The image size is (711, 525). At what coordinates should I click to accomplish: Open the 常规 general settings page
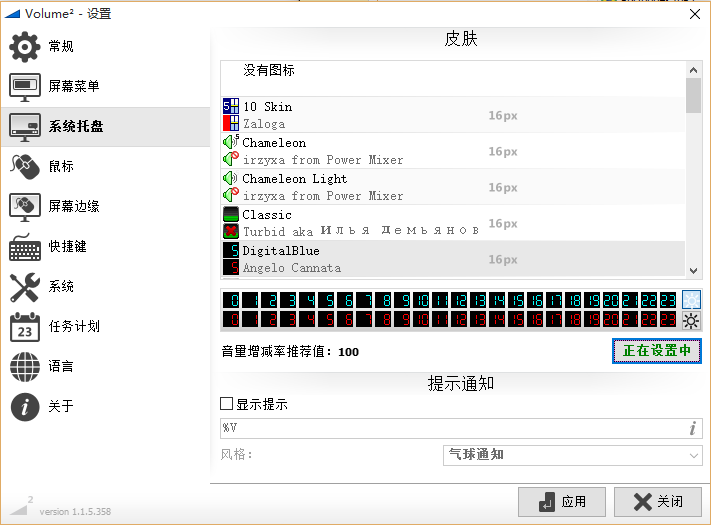click(x=60, y=47)
